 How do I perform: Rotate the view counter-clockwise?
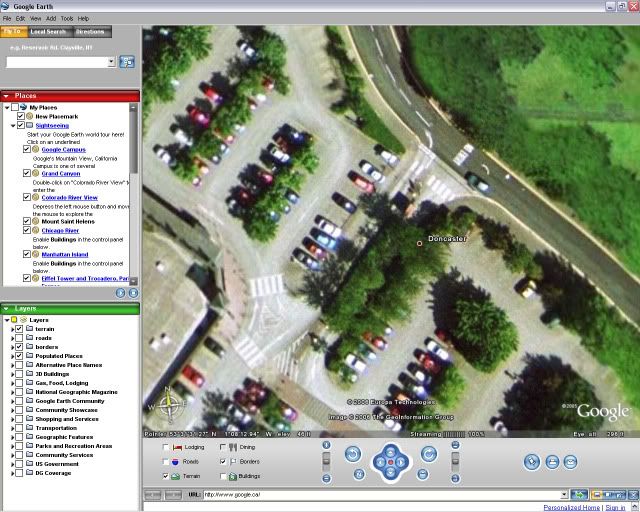353,454
